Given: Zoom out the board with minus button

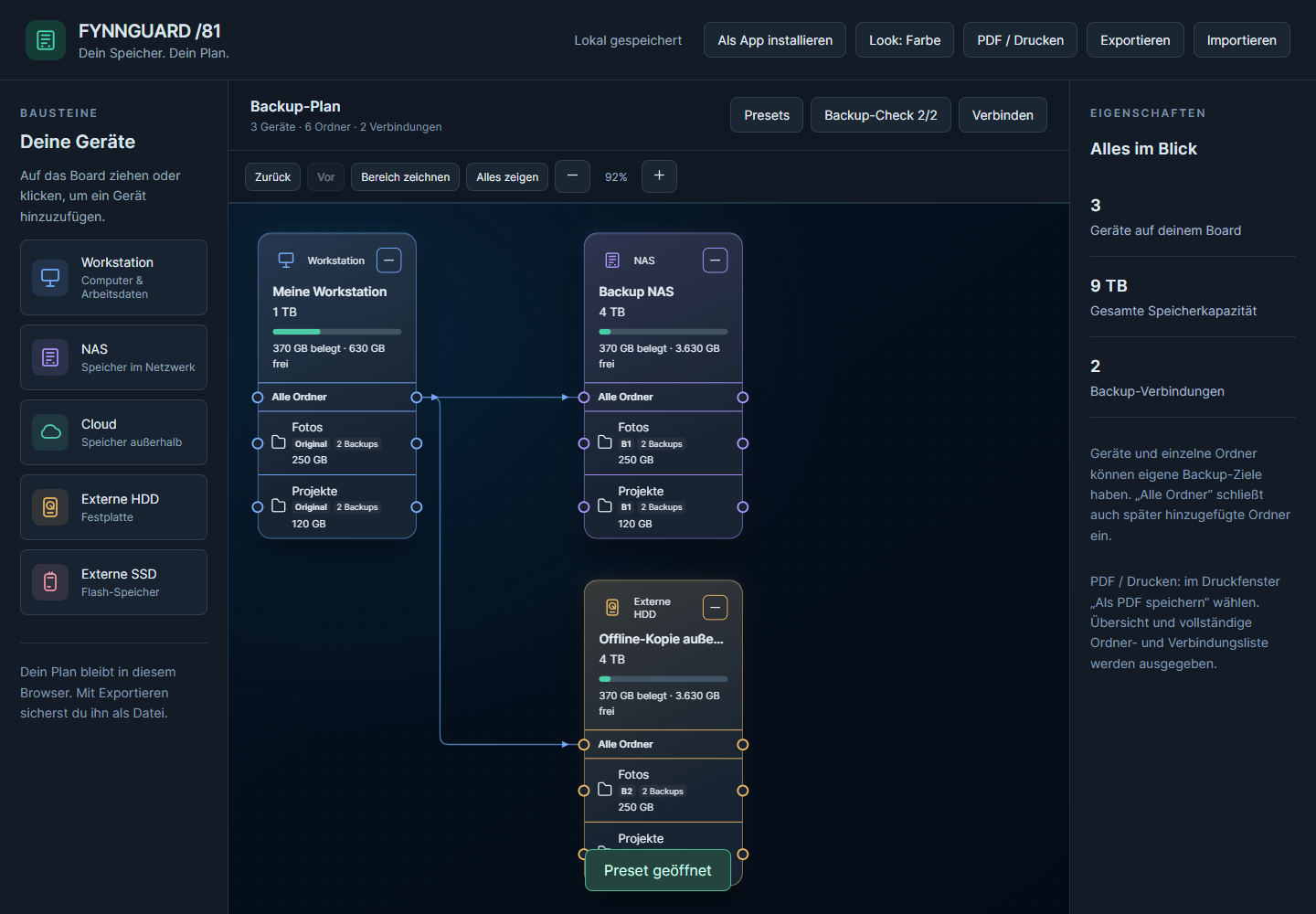Looking at the screenshot, I should [x=572, y=175].
